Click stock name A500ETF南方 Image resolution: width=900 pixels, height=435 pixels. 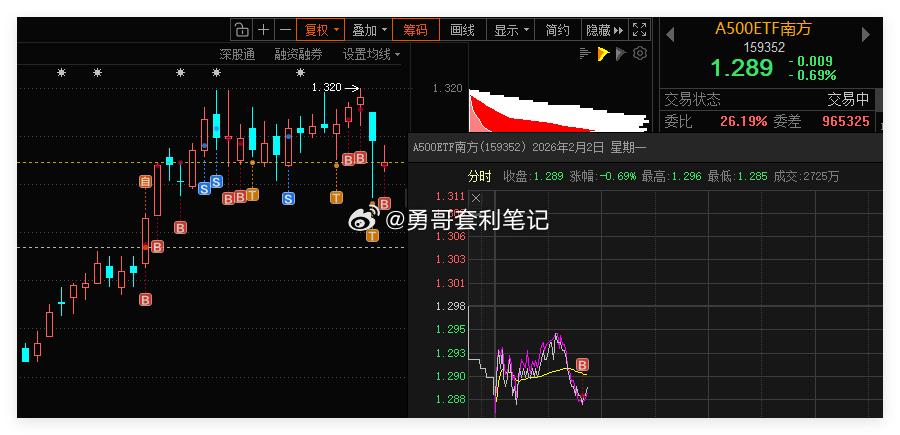click(x=763, y=29)
